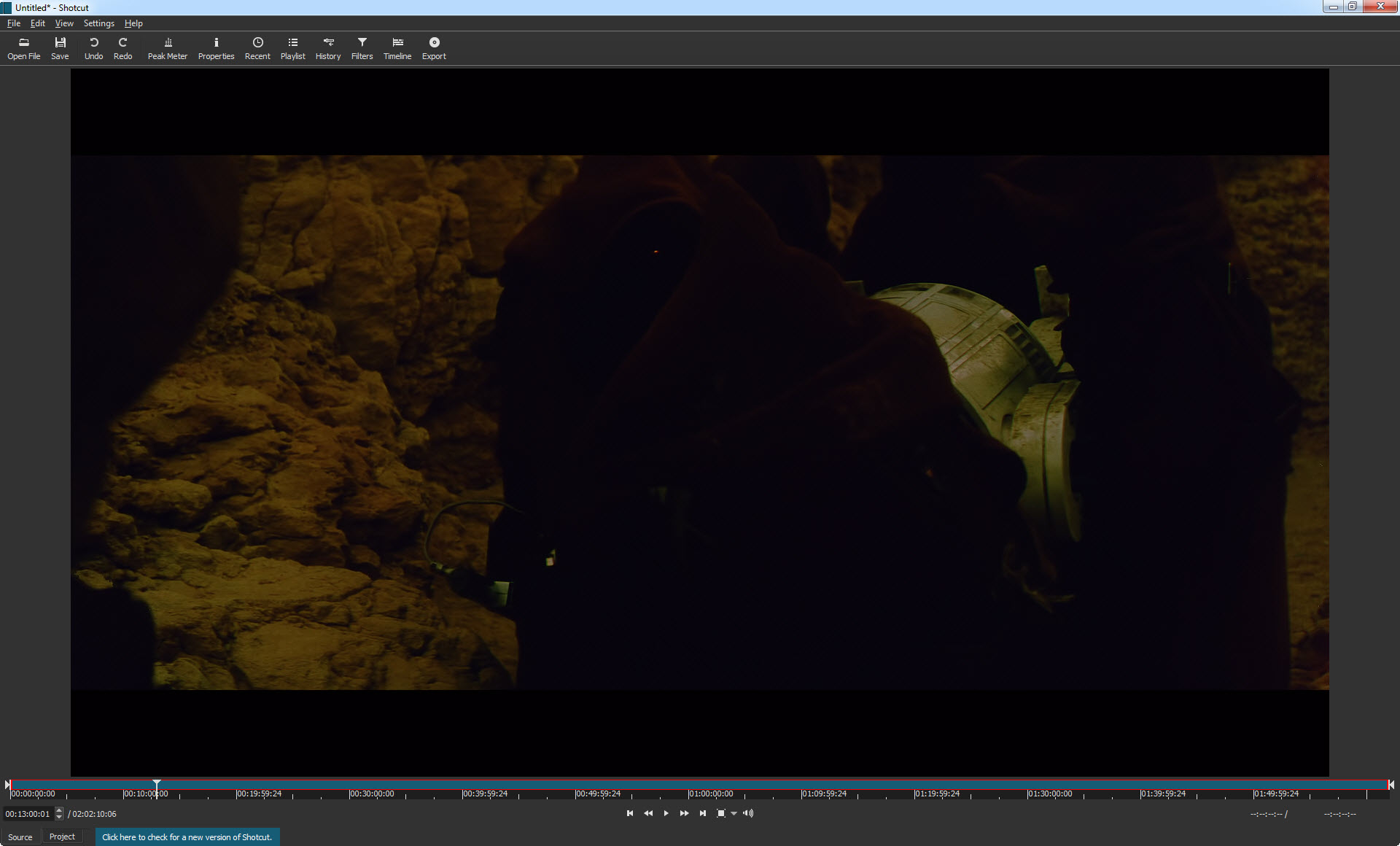
Task: Open the Playlist panel
Action: (x=292, y=48)
